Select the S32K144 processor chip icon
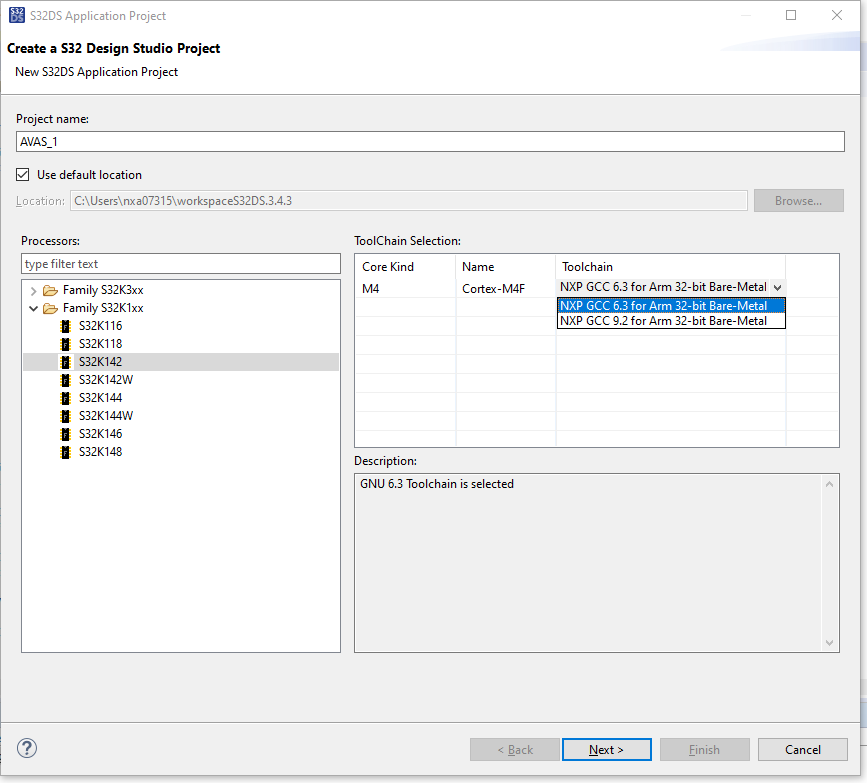Viewport: 867px width, 783px height. (x=65, y=397)
